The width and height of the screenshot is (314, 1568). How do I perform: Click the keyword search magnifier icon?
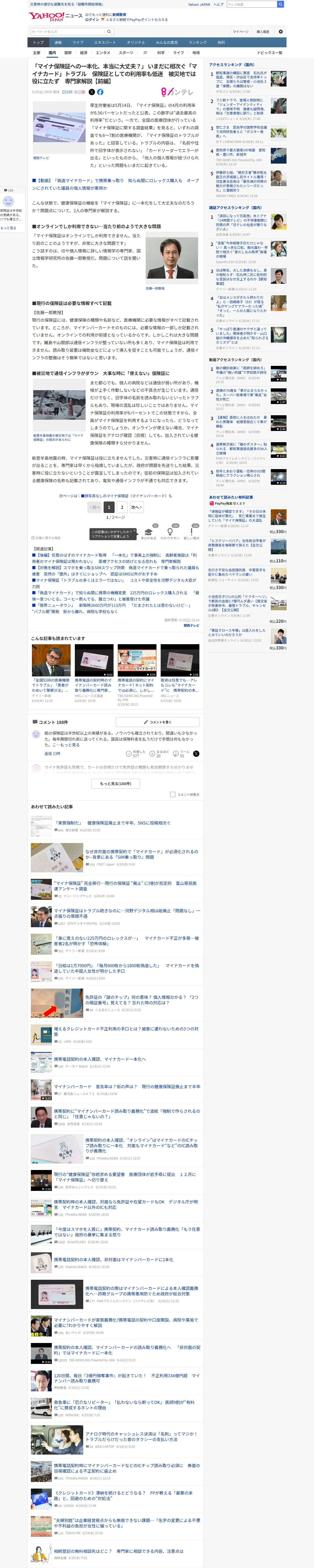[x=109, y=32]
